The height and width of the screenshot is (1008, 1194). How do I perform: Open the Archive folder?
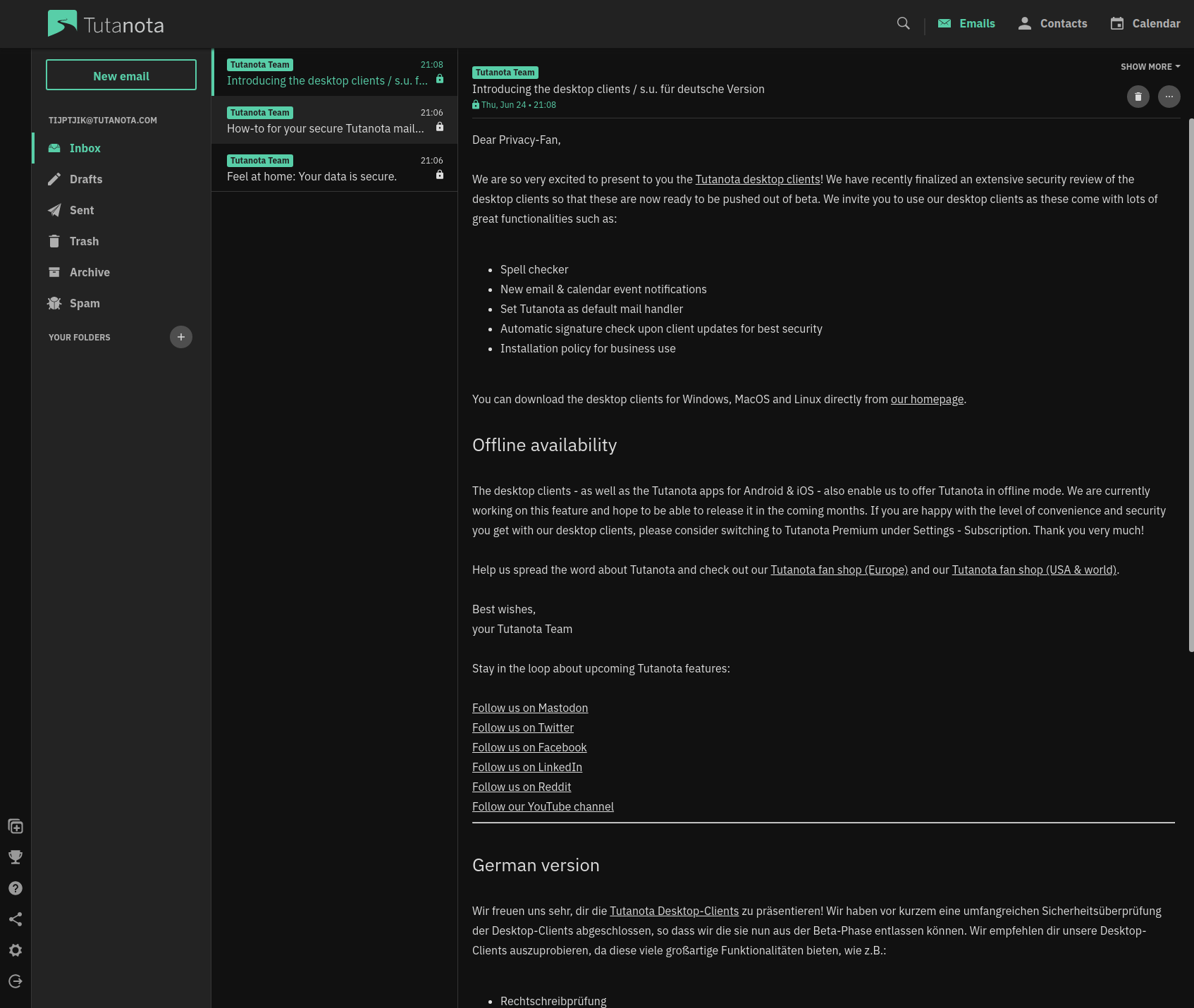[x=121, y=272]
